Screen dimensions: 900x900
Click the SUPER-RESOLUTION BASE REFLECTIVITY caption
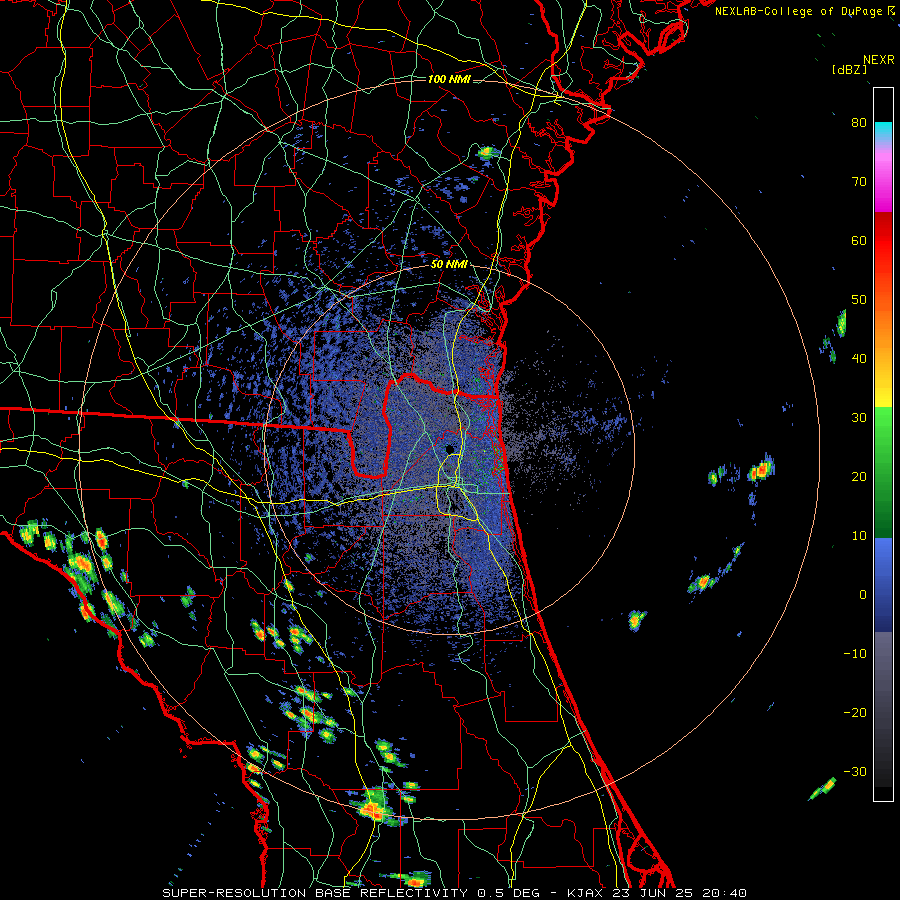(314, 893)
